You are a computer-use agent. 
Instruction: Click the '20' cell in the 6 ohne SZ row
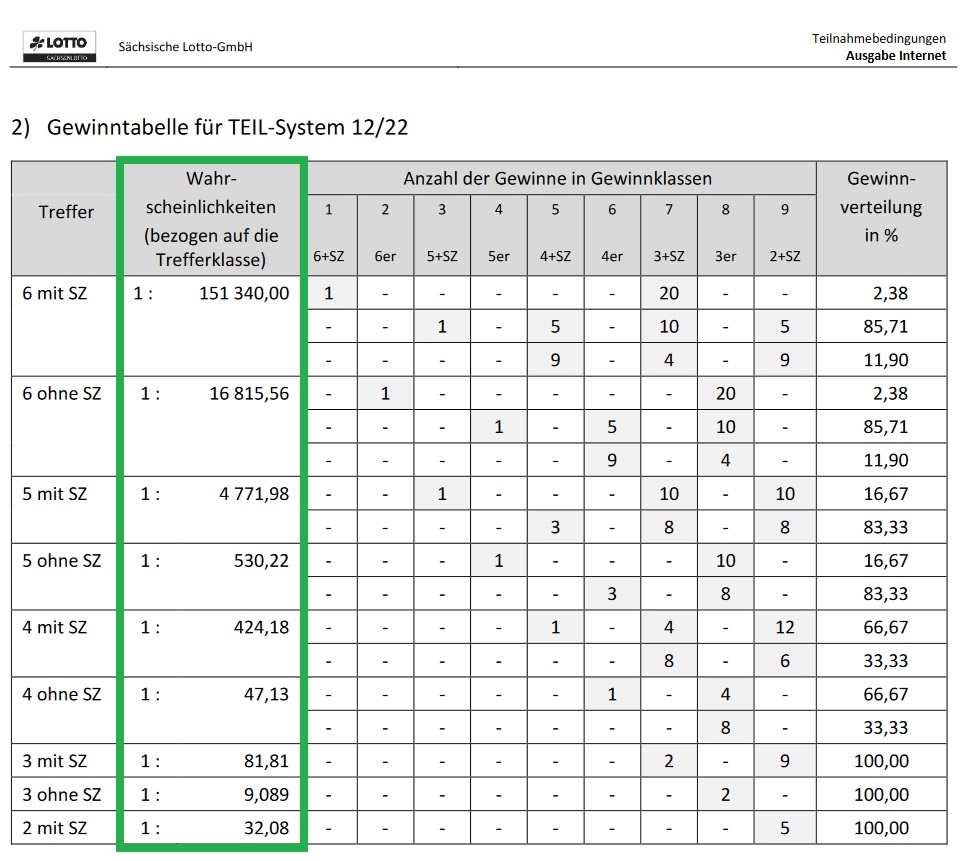tap(726, 394)
